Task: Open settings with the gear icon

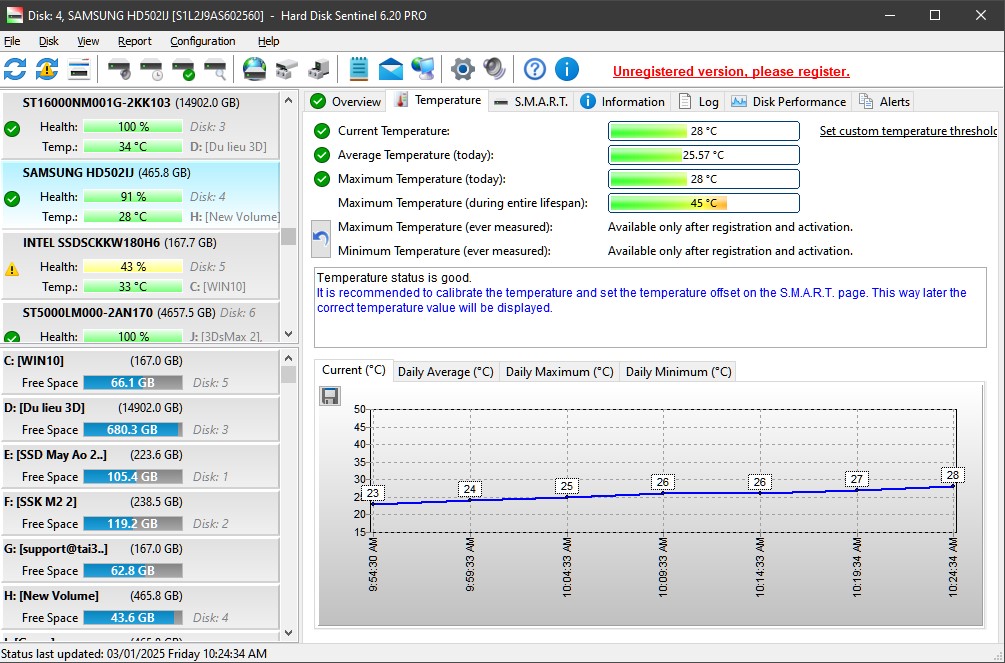Action: click(x=462, y=69)
